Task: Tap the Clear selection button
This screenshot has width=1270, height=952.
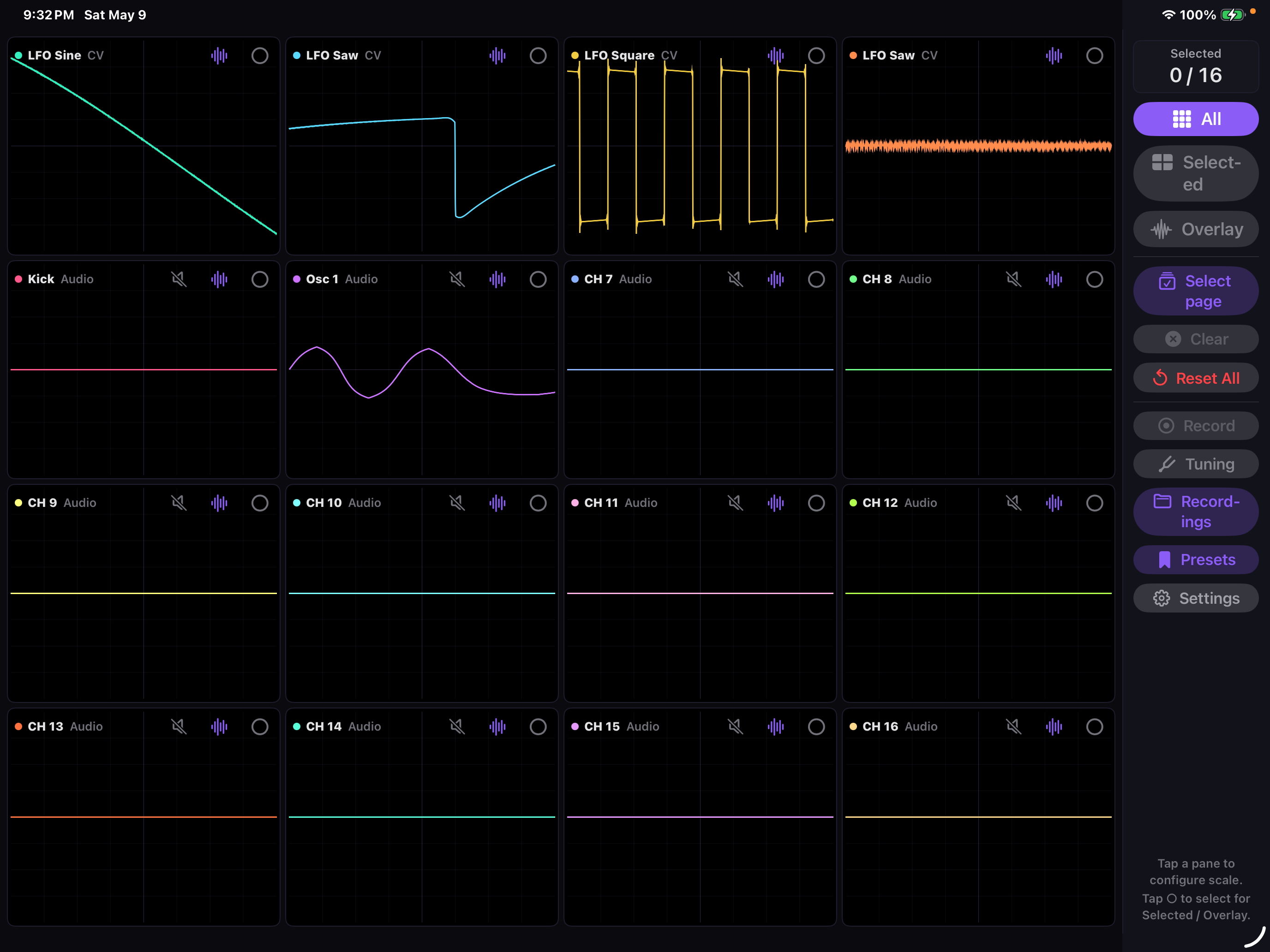Action: click(x=1195, y=339)
